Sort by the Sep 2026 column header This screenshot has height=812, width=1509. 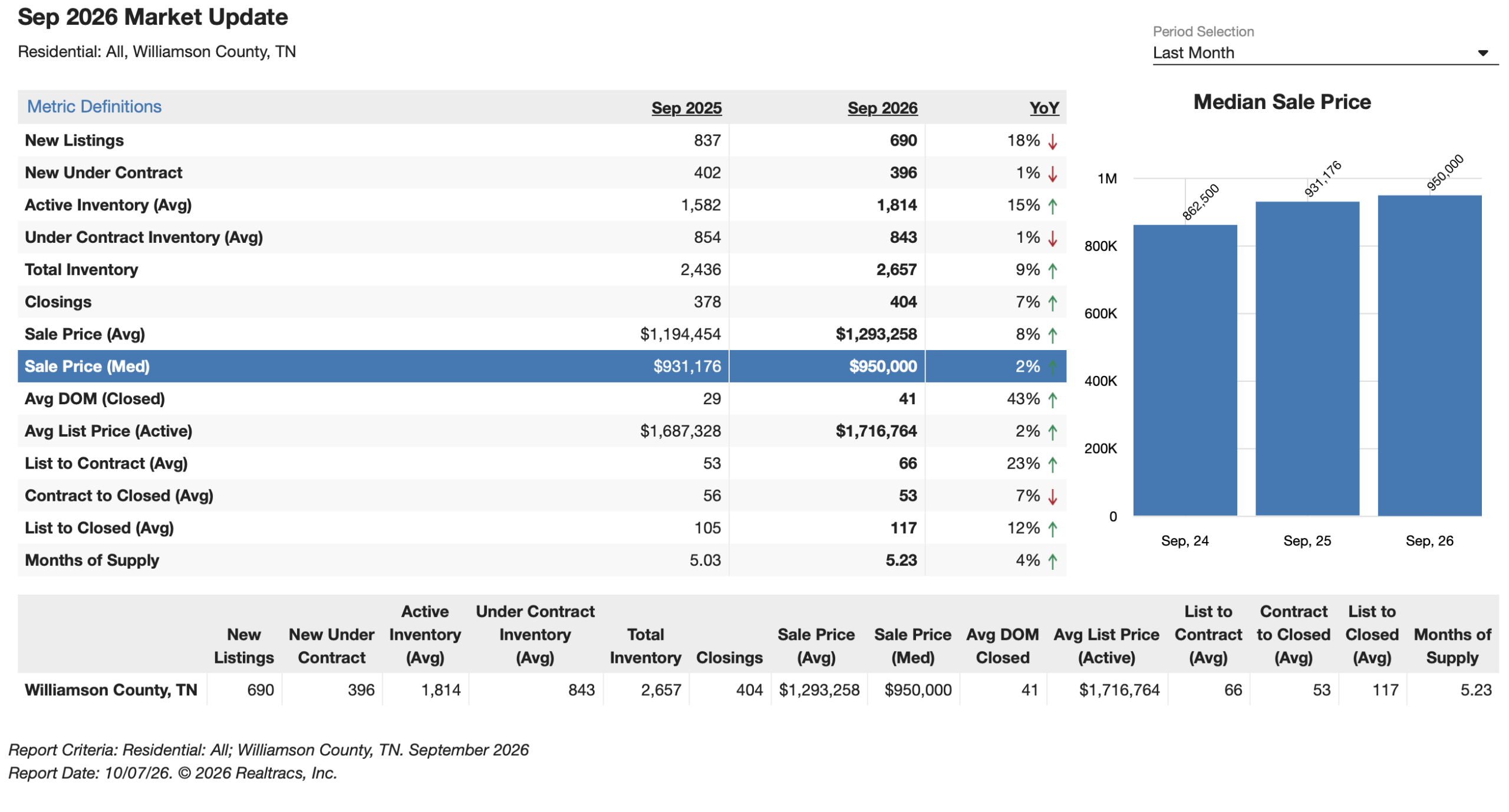(x=882, y=108)
